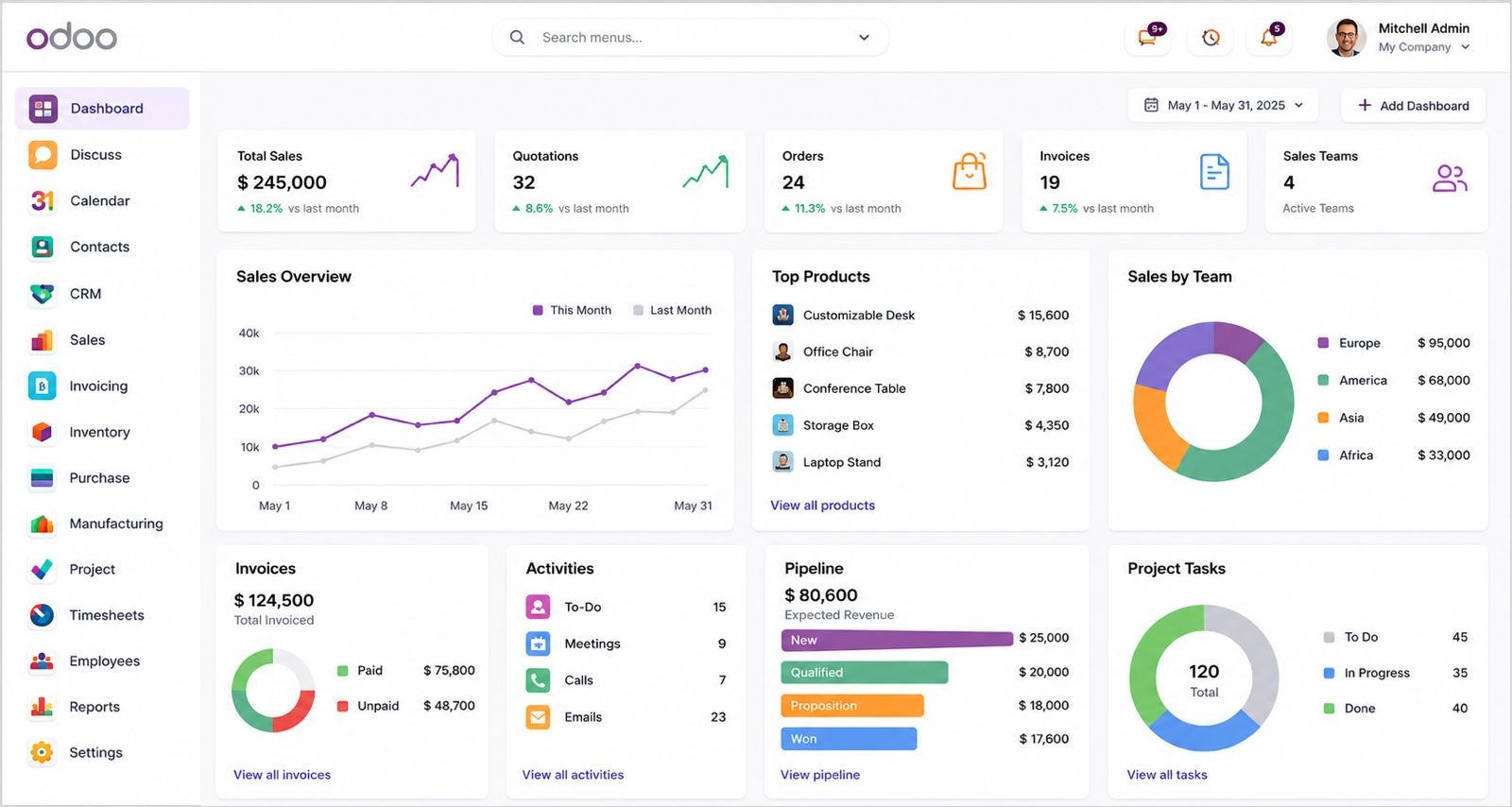Open Conference Table product row

click(920, 388)
